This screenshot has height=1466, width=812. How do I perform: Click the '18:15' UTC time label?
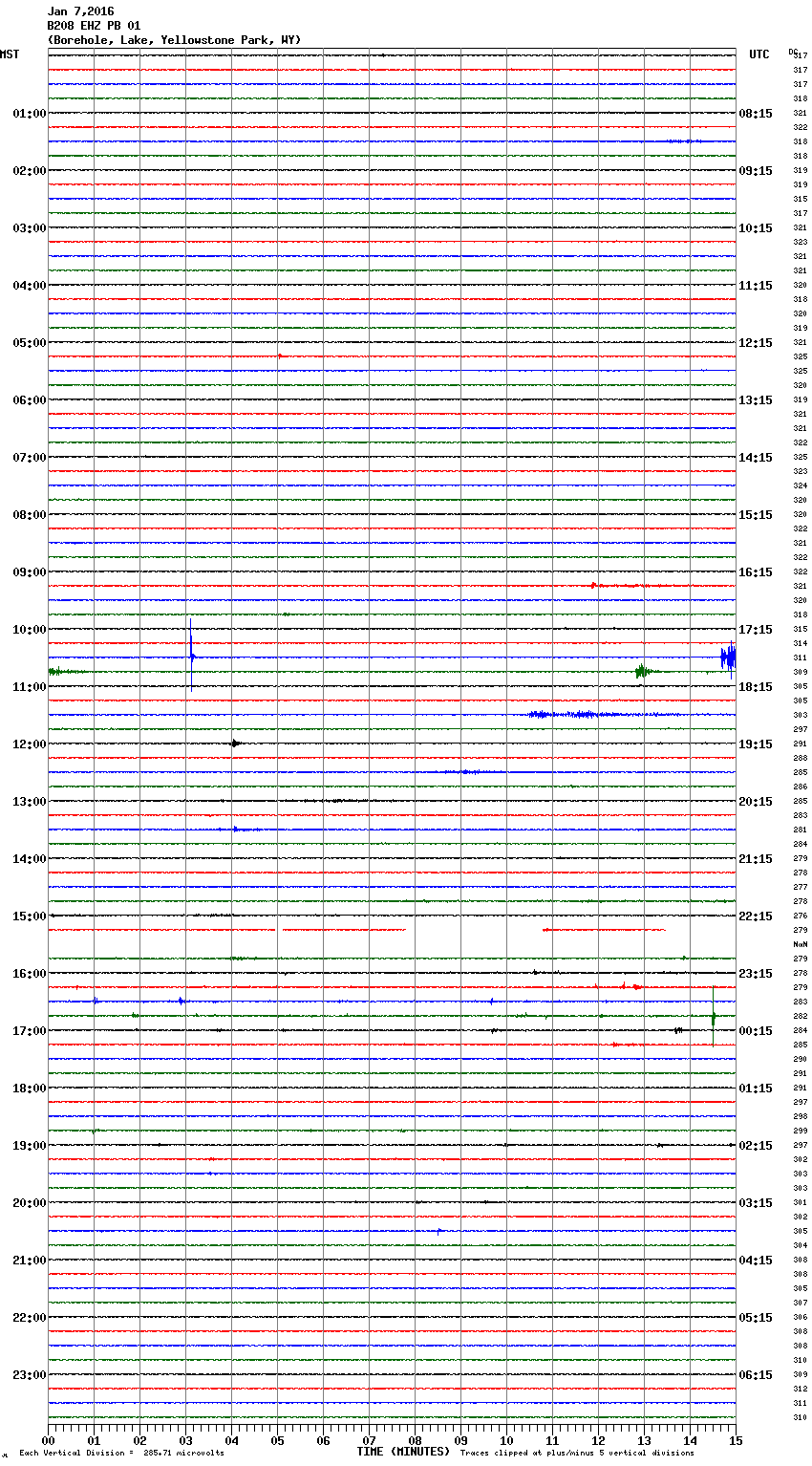tap(756, 687)
